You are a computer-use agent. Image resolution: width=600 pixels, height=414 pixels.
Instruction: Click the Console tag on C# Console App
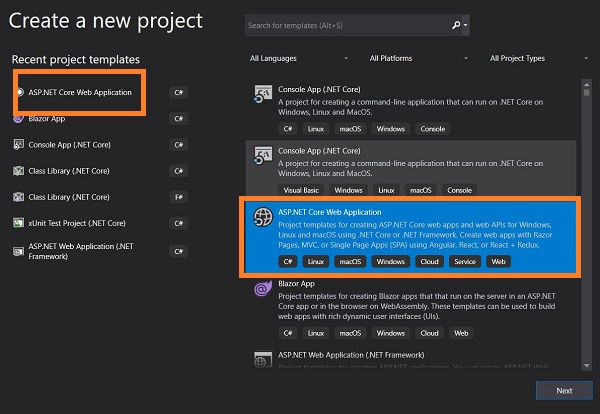pos(433,129)
